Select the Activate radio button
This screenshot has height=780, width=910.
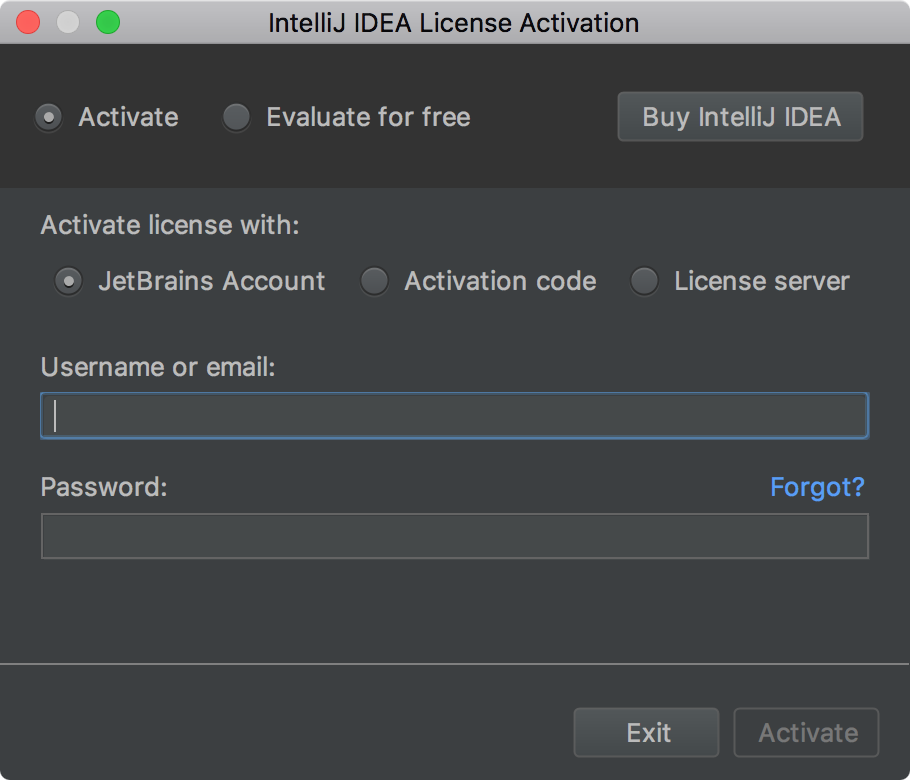click(47, 118)
